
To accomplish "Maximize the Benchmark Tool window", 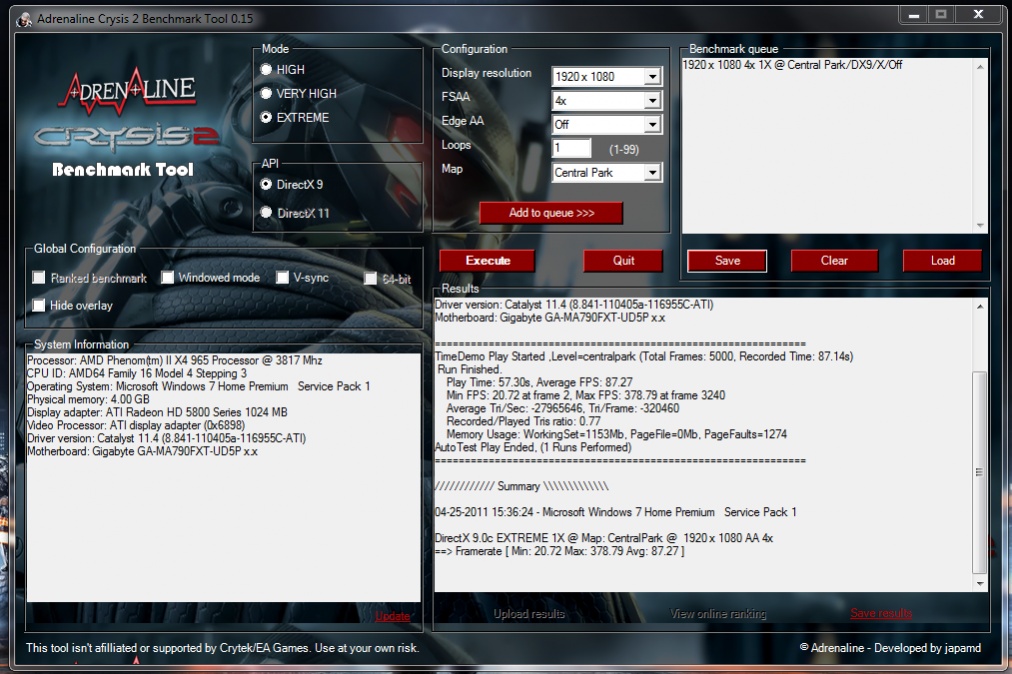I will click(941, 14).
